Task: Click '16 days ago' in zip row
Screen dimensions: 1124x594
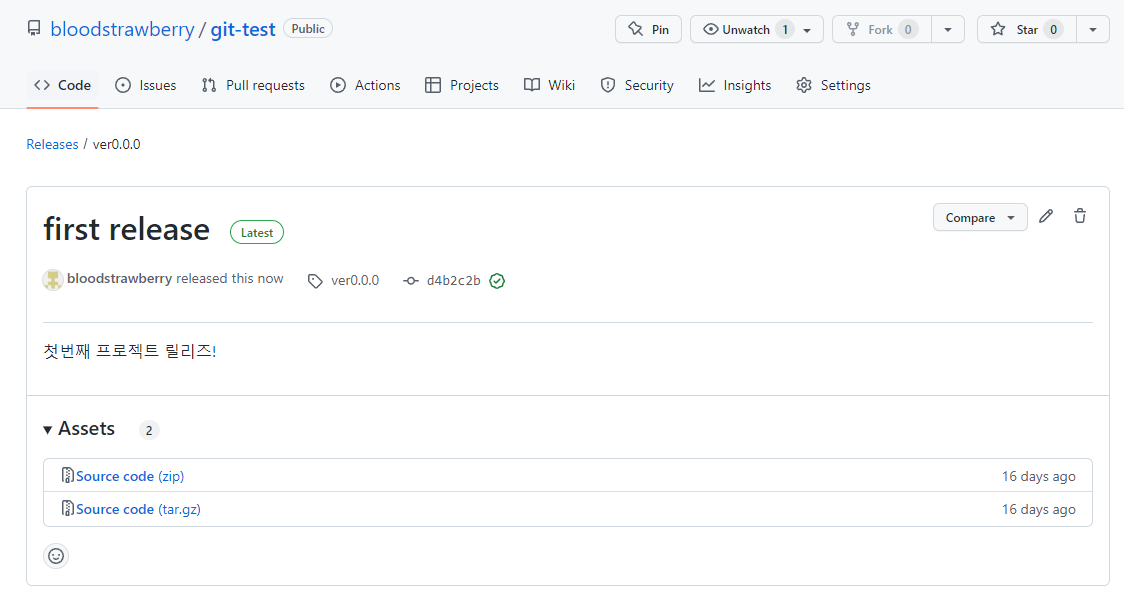Action: click(x=1038, y=476)
